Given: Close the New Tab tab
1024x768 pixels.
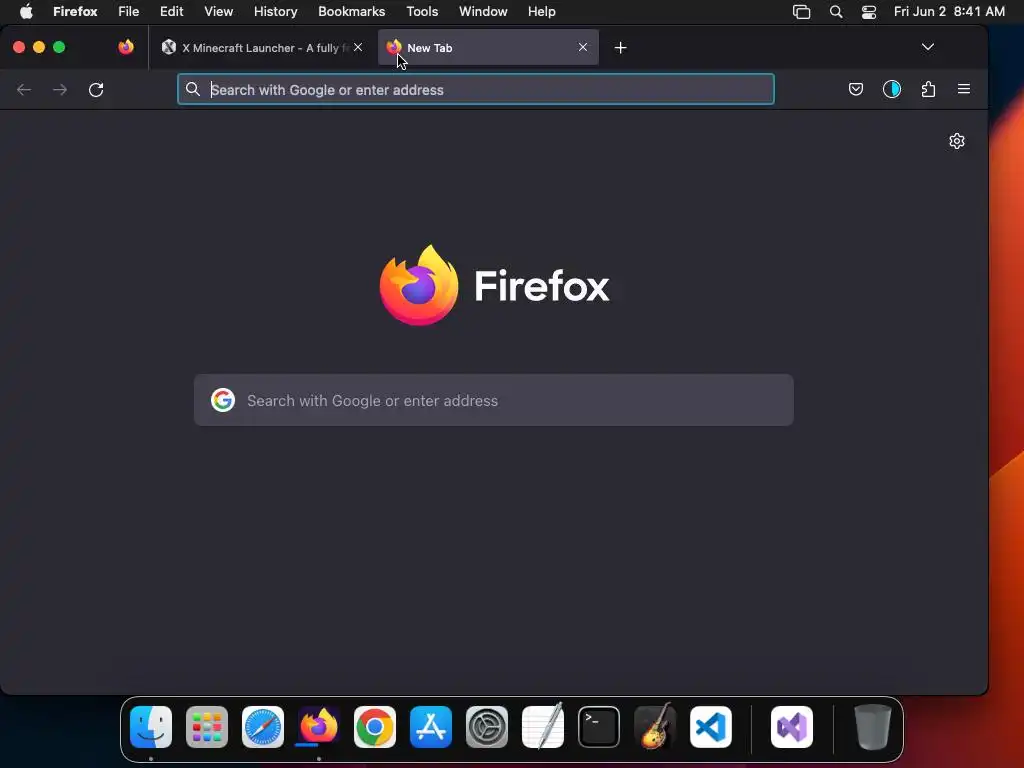Looking at the screenshot, I should (583, 47).
